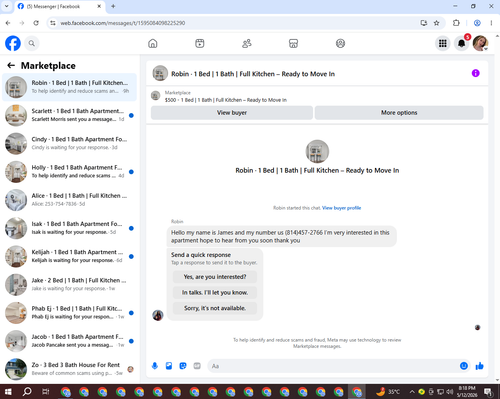Bookmark this page with the star icon
Screen dimensions: 500x399
[436, 23]
